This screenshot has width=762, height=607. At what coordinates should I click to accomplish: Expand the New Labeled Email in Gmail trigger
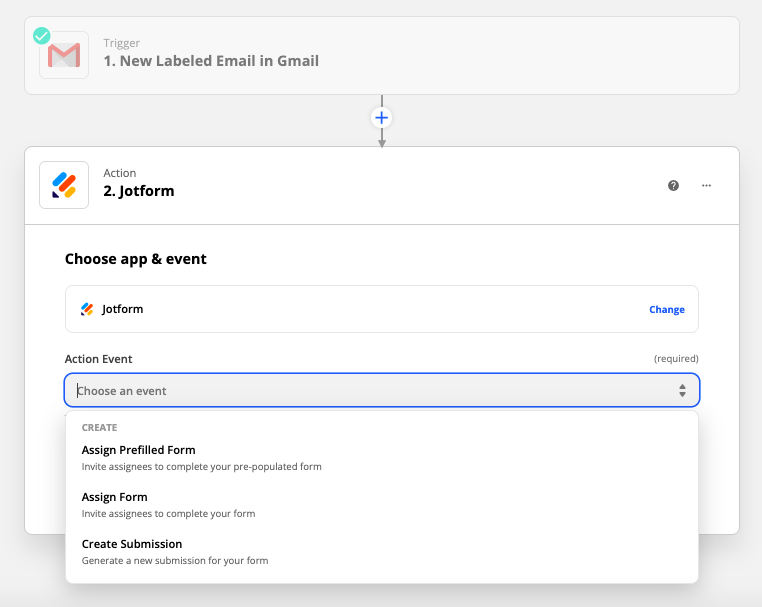coord(210,61)
